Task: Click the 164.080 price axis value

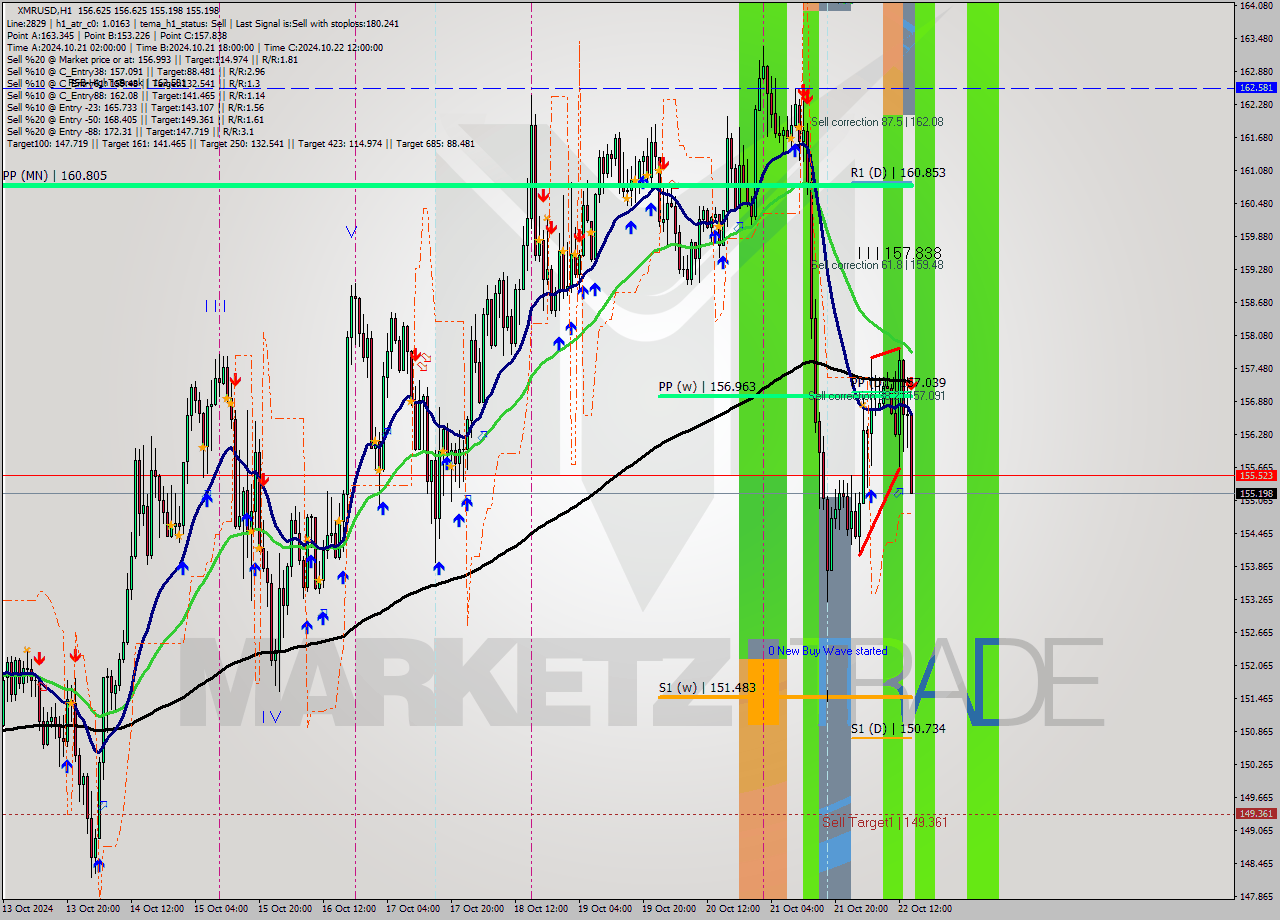Action: coord(1256,6)
